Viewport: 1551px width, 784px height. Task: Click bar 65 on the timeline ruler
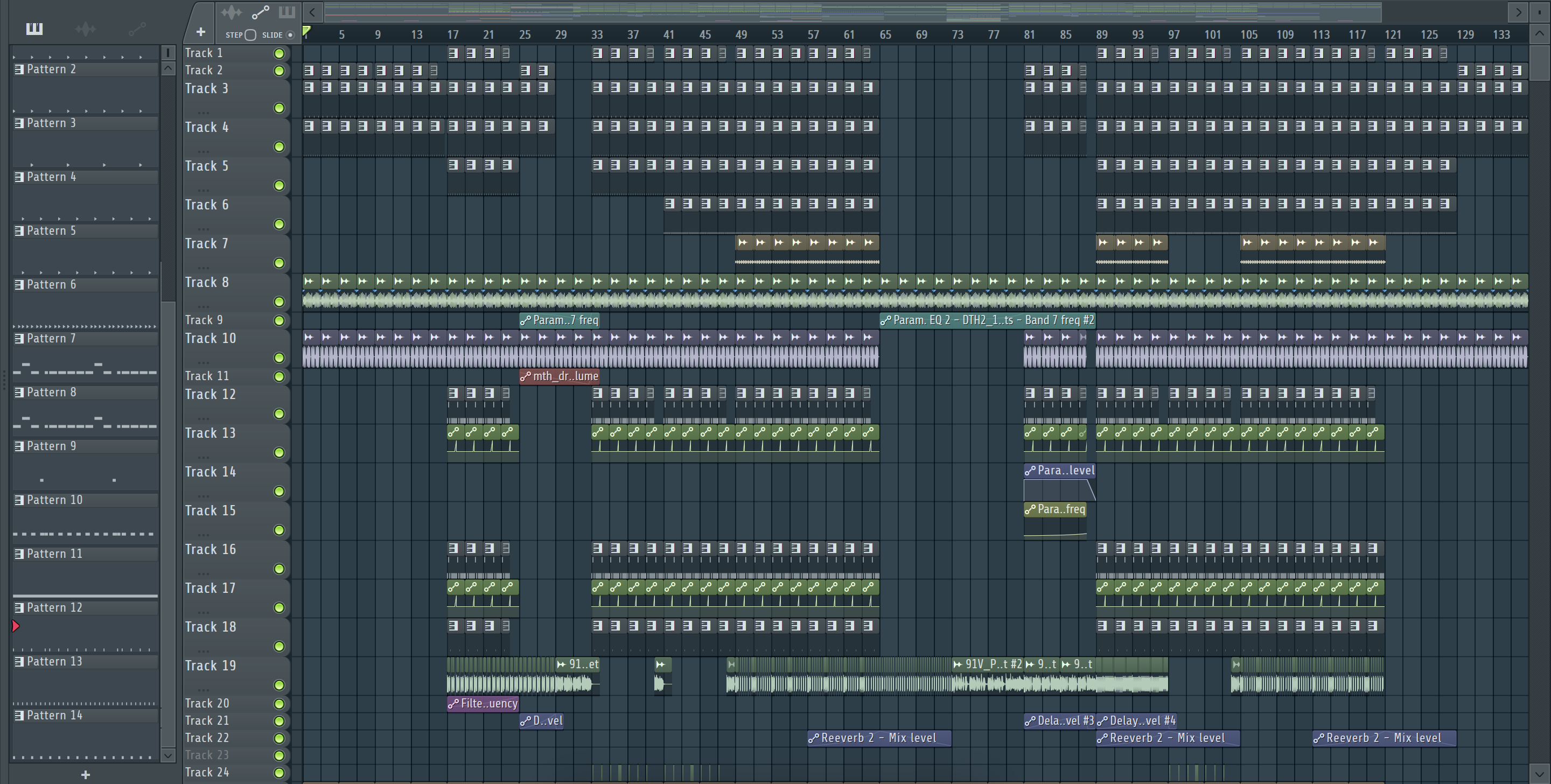(885, 34)
